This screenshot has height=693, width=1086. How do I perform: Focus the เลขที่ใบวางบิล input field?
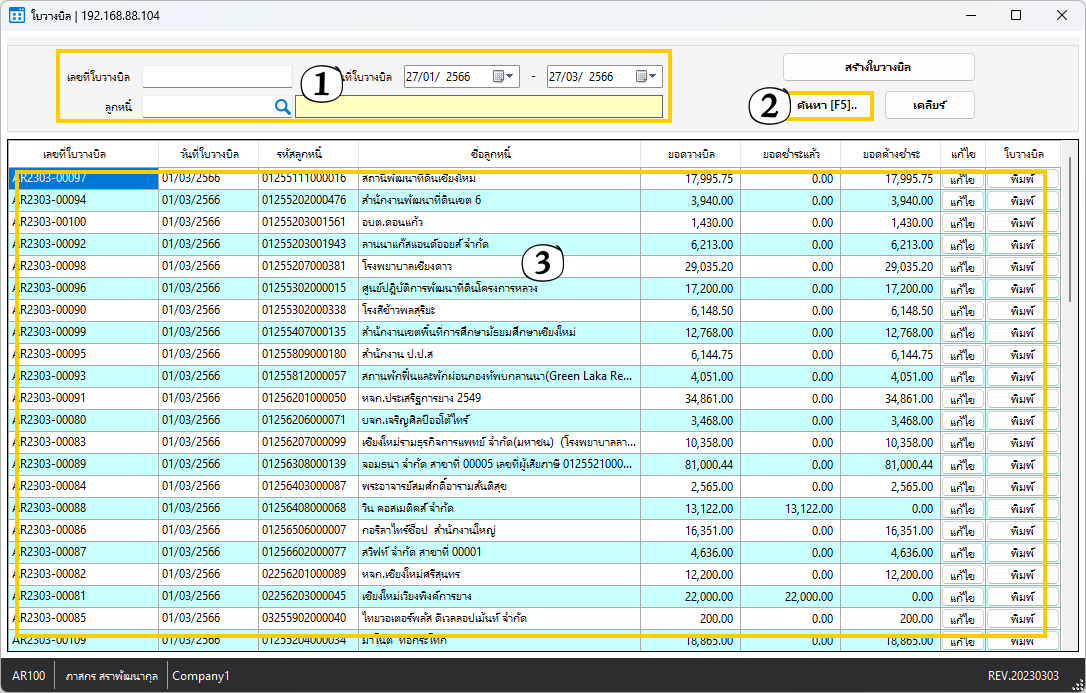click(x=217, y=77)
